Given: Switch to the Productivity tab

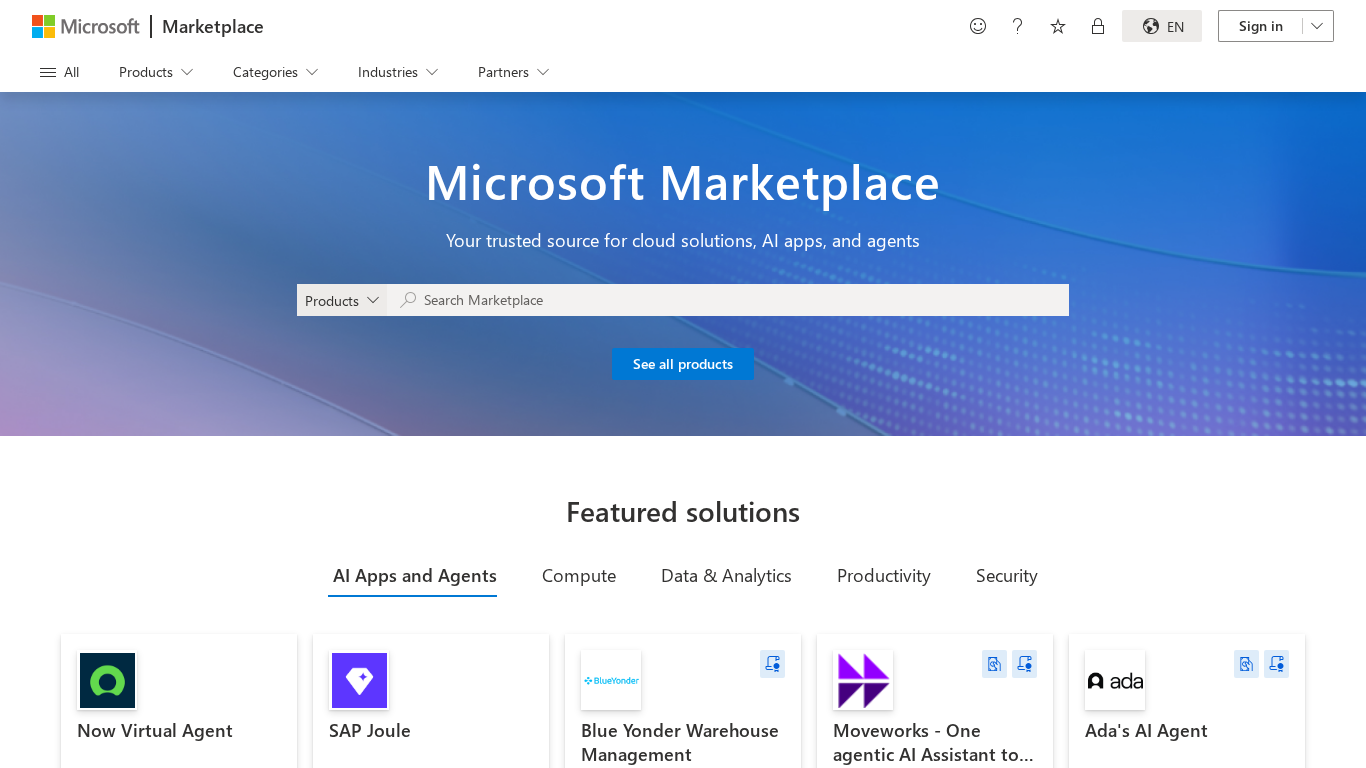Looking at the screenshot, I should (x=884, y=576).
